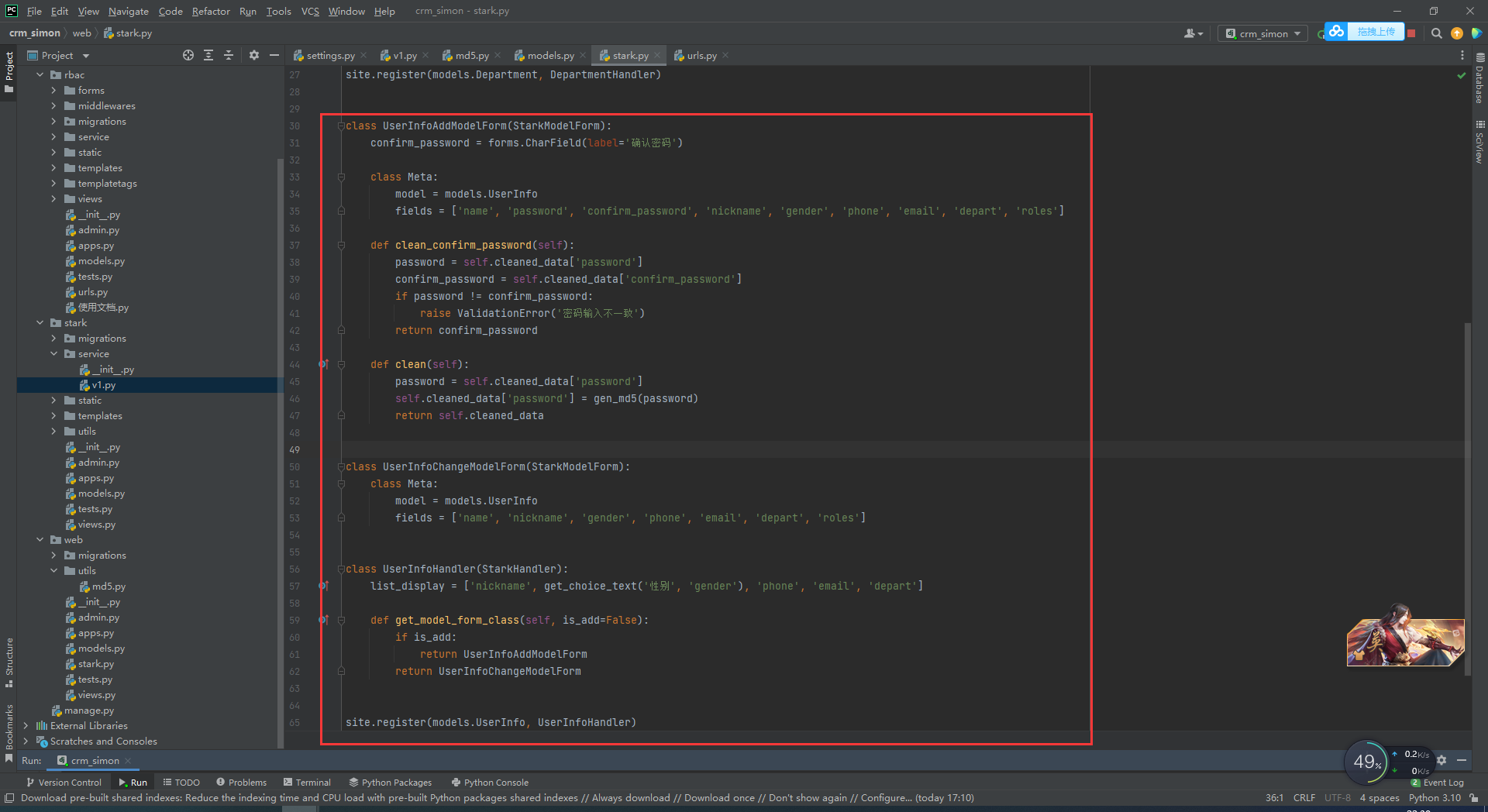This screenshot has width=1488, height=812.
Task: Open the Project view selector dropdown
Action: point(59,55)
